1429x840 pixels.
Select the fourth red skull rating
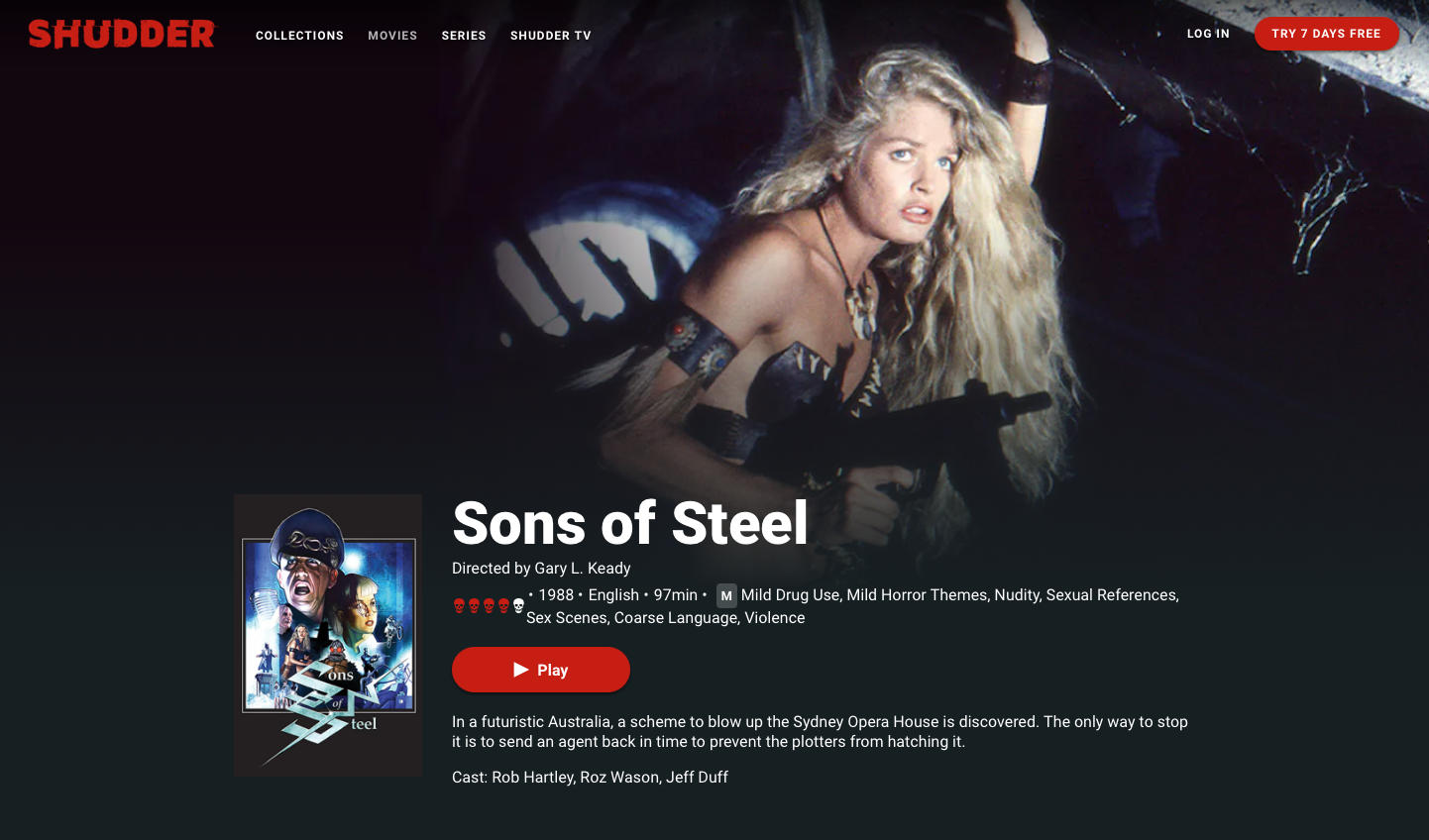click(x=503, y=605)
